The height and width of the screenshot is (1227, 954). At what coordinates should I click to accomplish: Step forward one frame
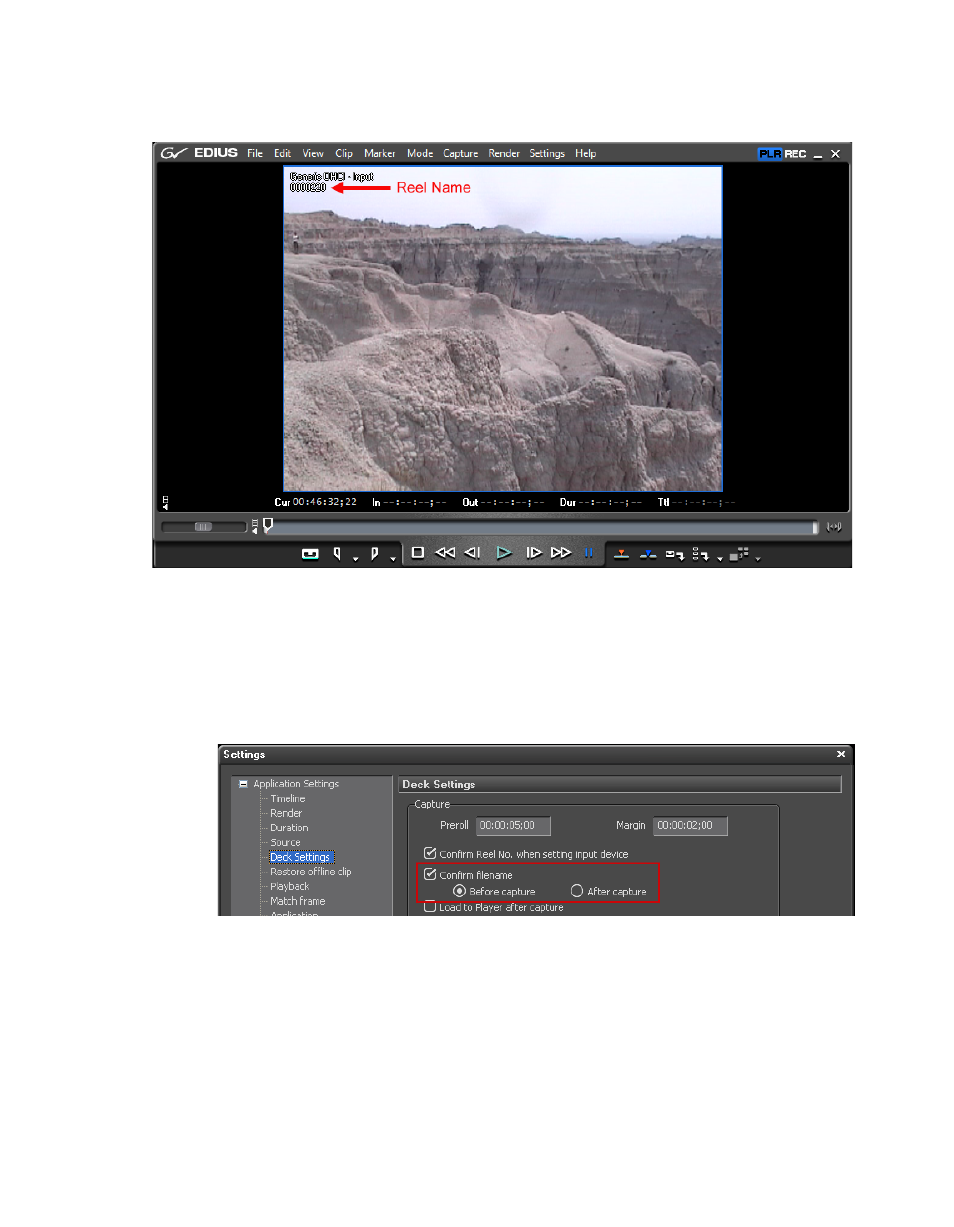coord(534,552)
